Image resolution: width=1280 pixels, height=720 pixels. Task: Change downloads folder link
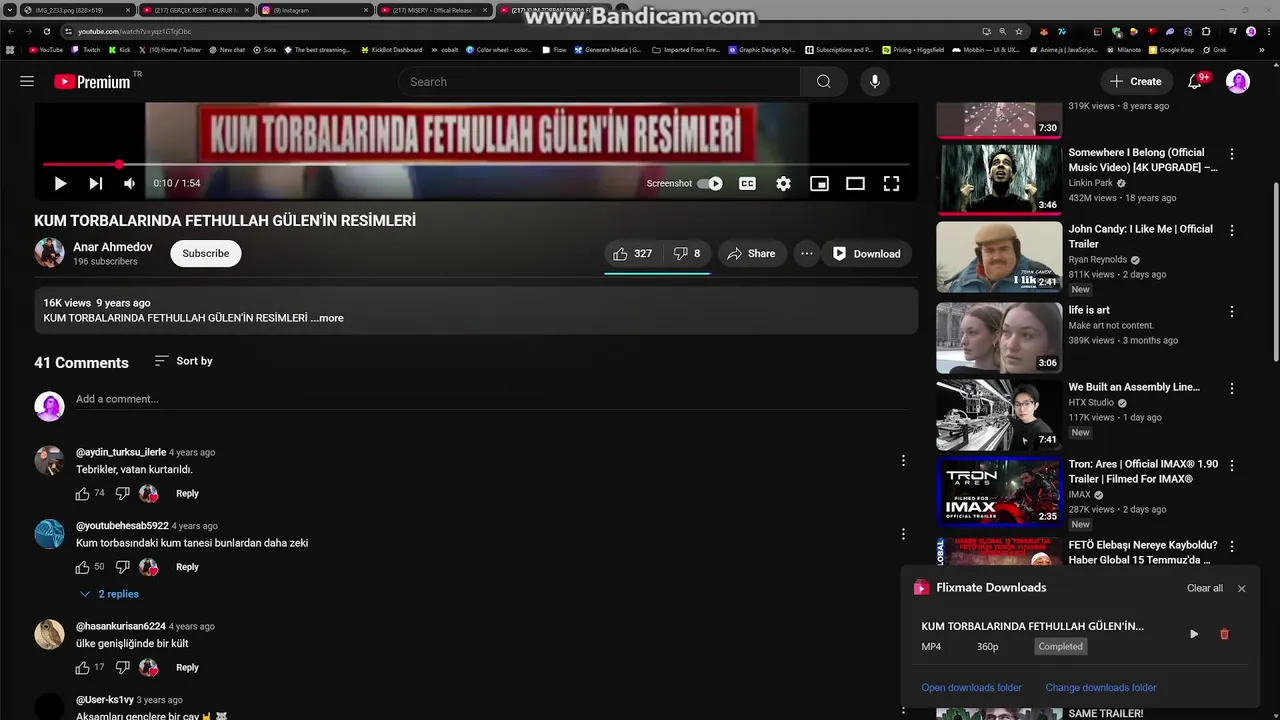pyautogui.click(x=1101, y=688)
